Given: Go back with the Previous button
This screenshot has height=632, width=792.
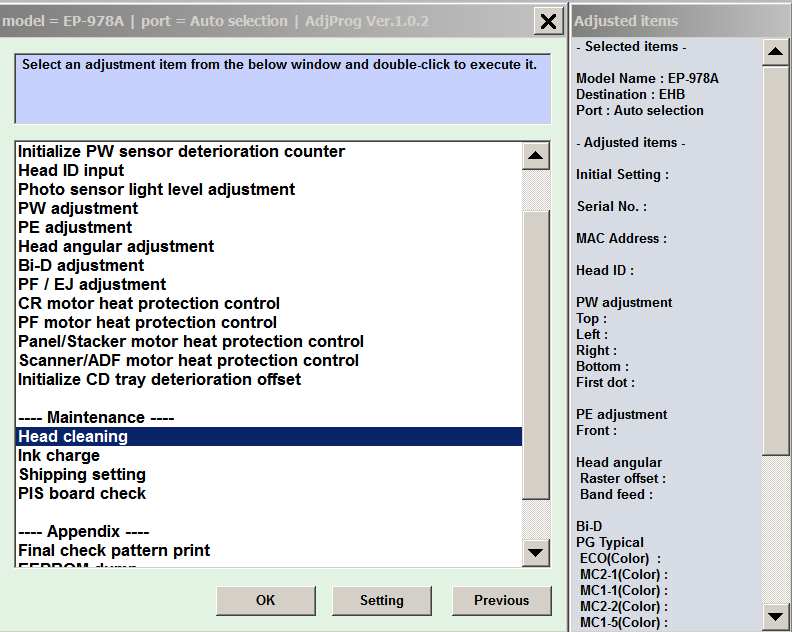Looking at the screenshot, I should point(502,600).
